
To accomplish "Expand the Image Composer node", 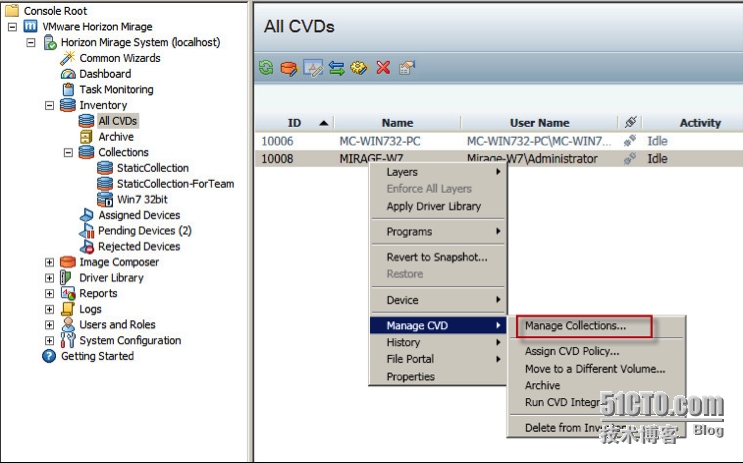I will pos(49,262).
